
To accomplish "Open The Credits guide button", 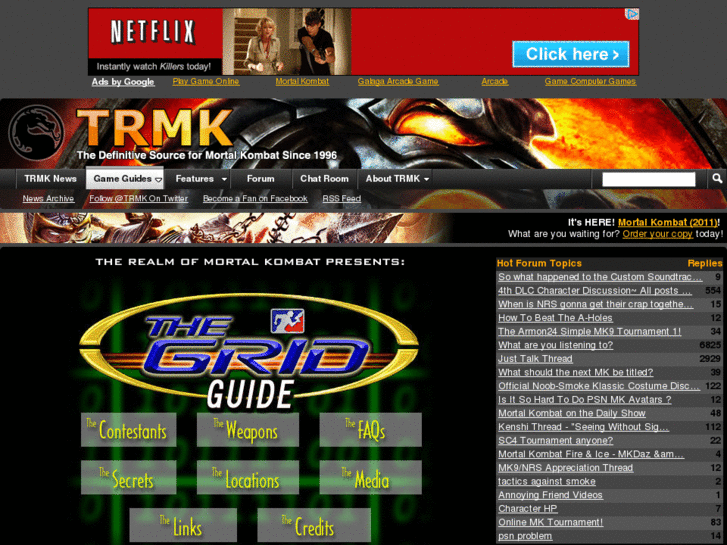I will pos(314,525).
